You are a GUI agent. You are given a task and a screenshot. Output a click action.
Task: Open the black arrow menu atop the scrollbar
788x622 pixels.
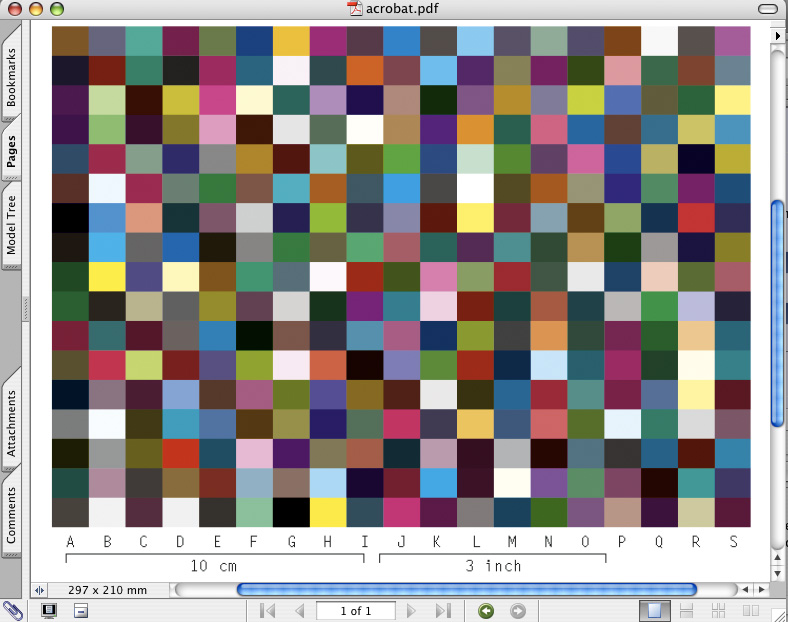point(777,36)
